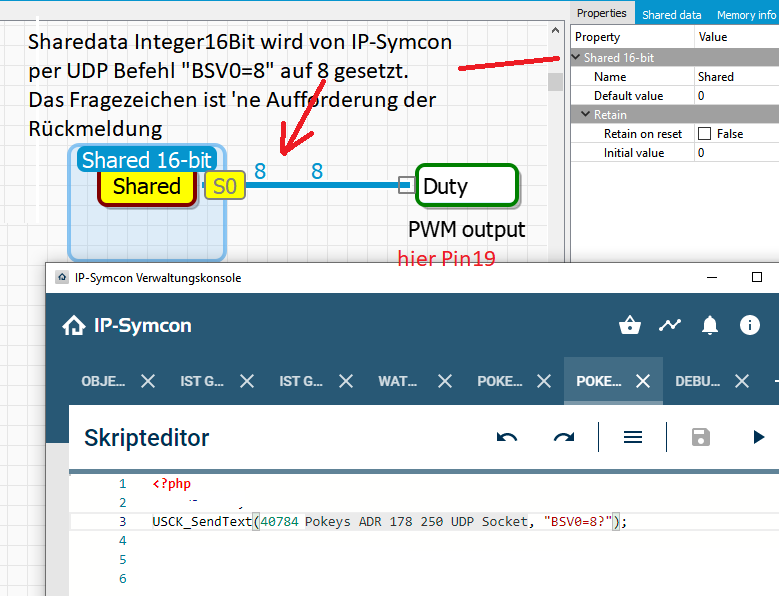Switch to the Shared data tab
Viewport: 779px width, 596px height.
click(x=672, y=14)
